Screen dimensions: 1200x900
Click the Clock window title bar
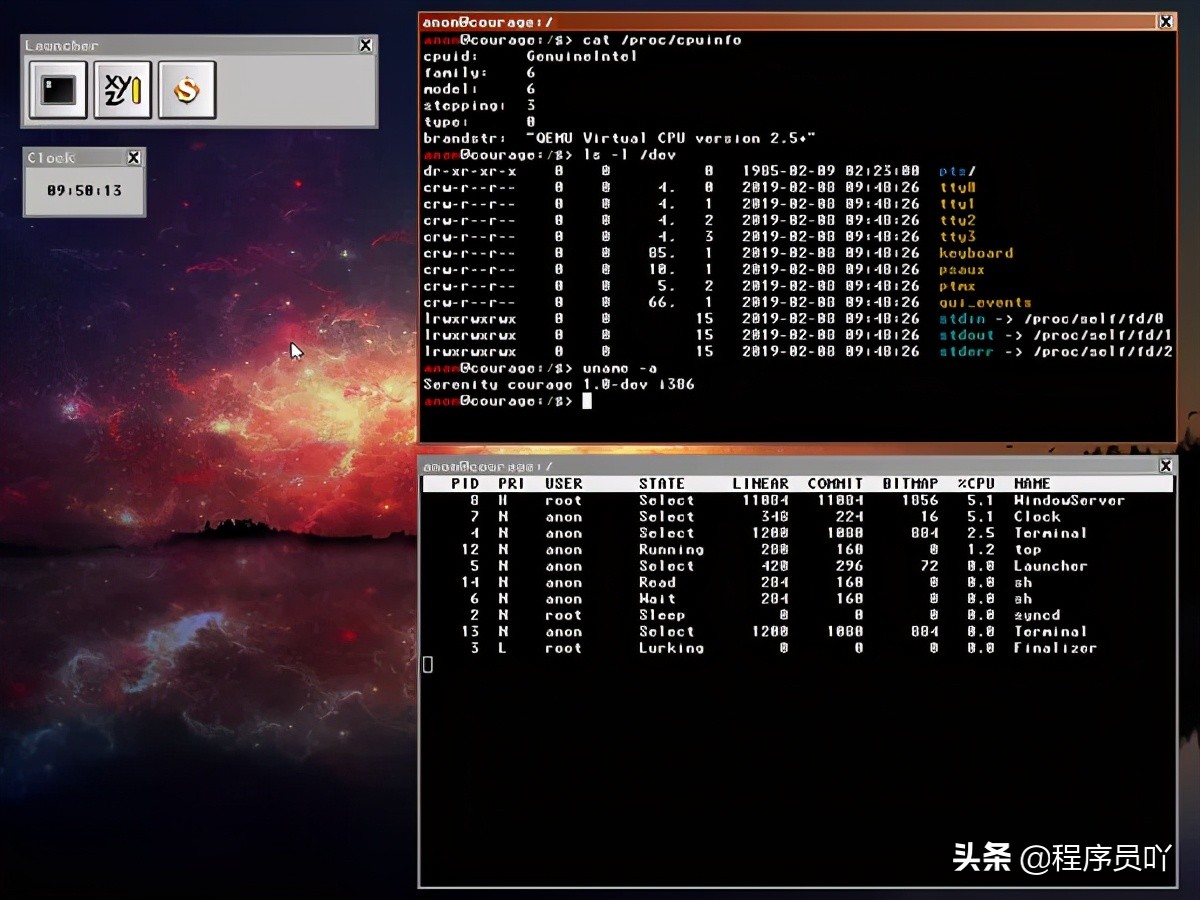click(x=75, y=158)
